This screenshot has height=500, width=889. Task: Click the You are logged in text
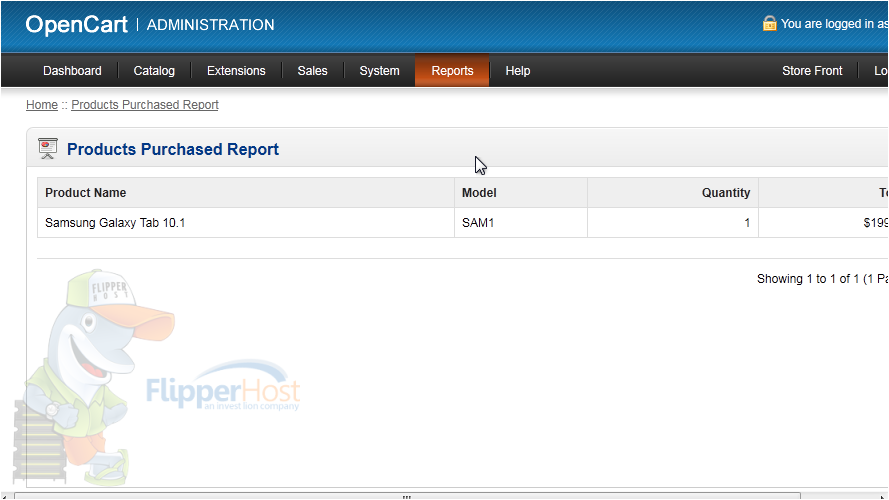point(834,24)
